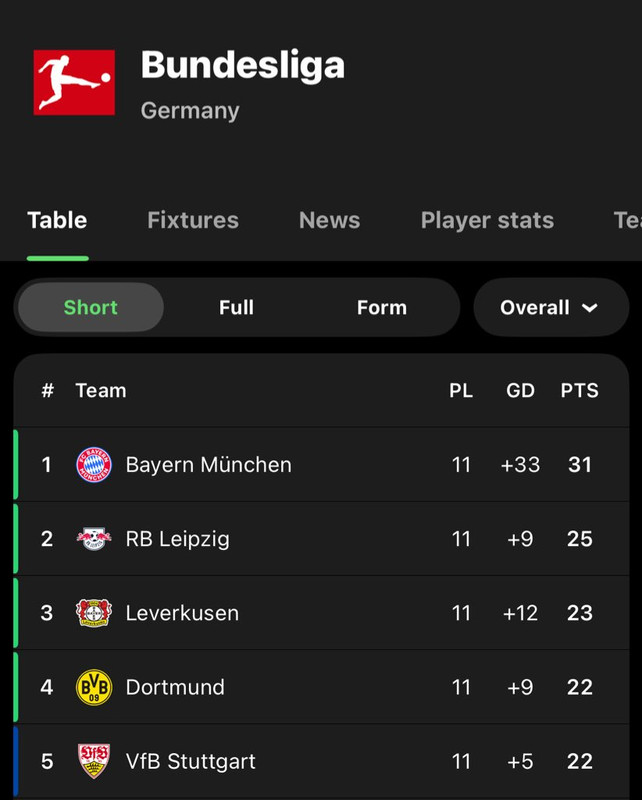Open the Overall filter dropdown

[550, 307]
